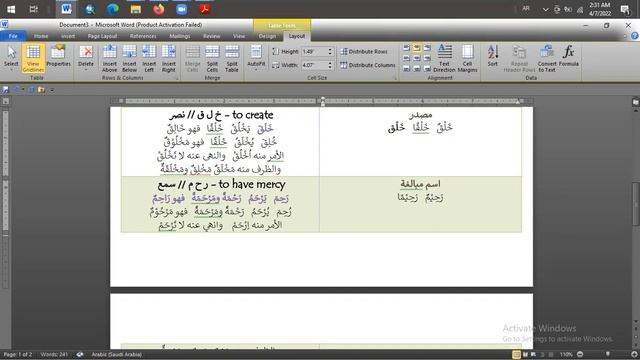Open Cell Margins options
Viewport: 640px width, 360px height.
467,58
